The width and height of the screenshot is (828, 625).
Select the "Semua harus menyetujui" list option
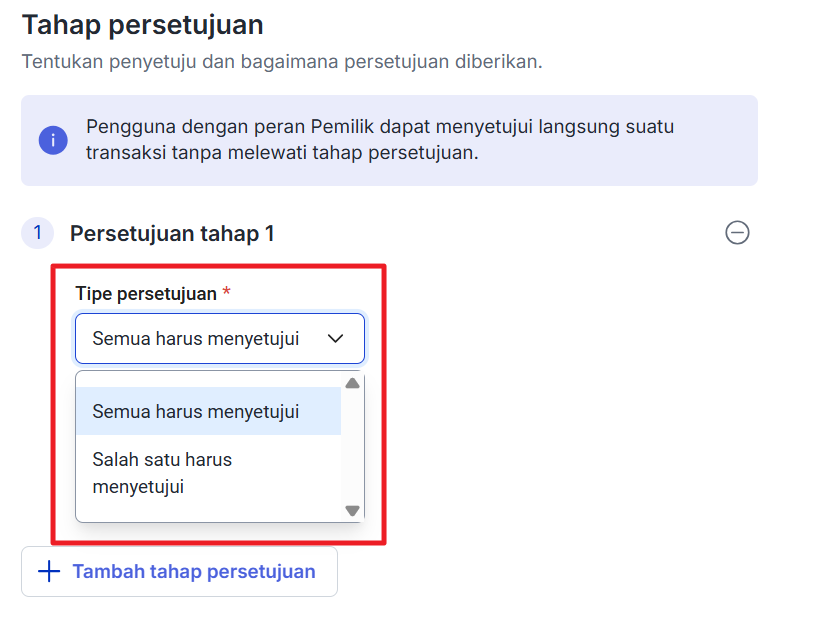click(x=196, y=411)
